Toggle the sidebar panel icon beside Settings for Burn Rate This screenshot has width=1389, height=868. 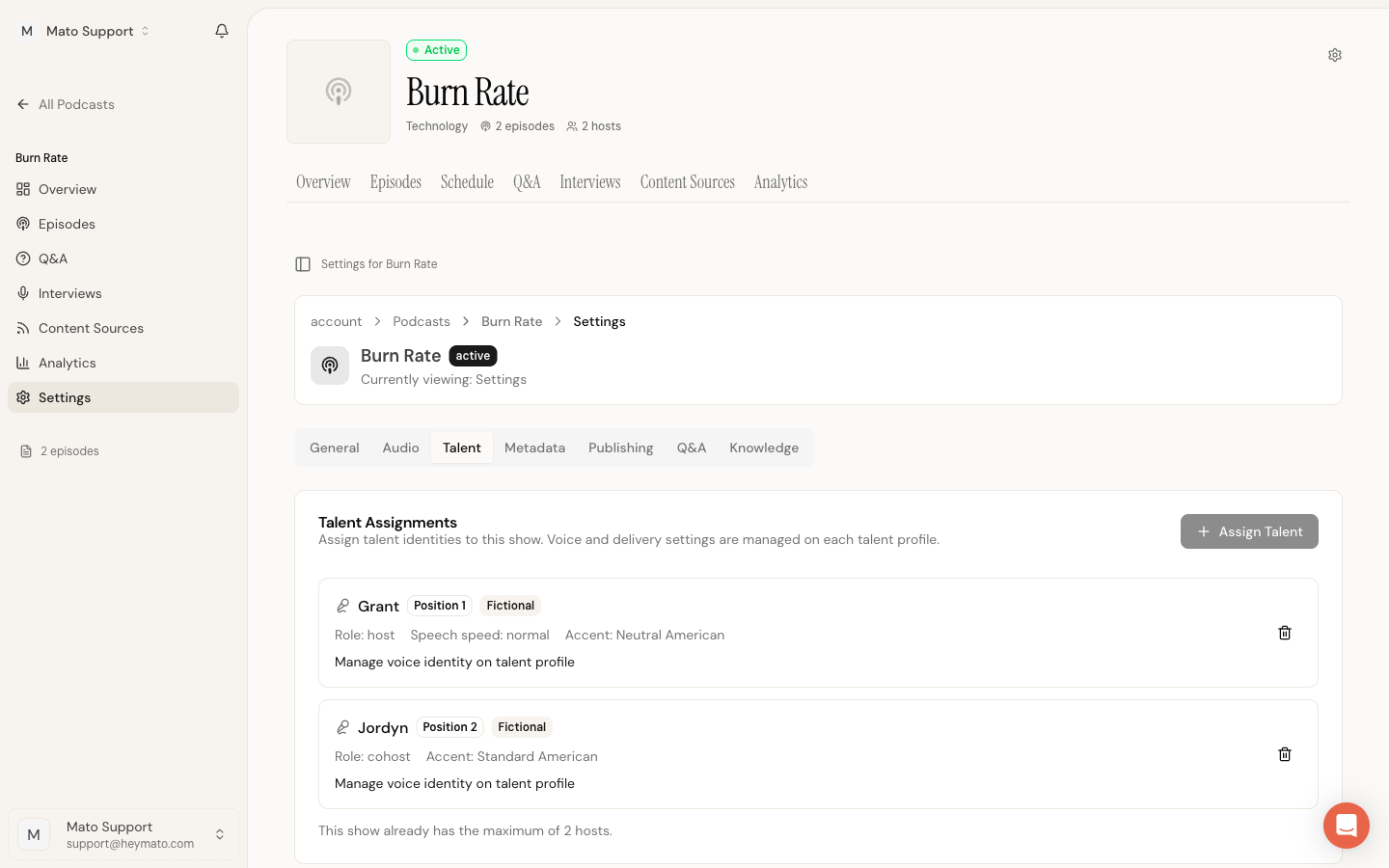point(303,264)
